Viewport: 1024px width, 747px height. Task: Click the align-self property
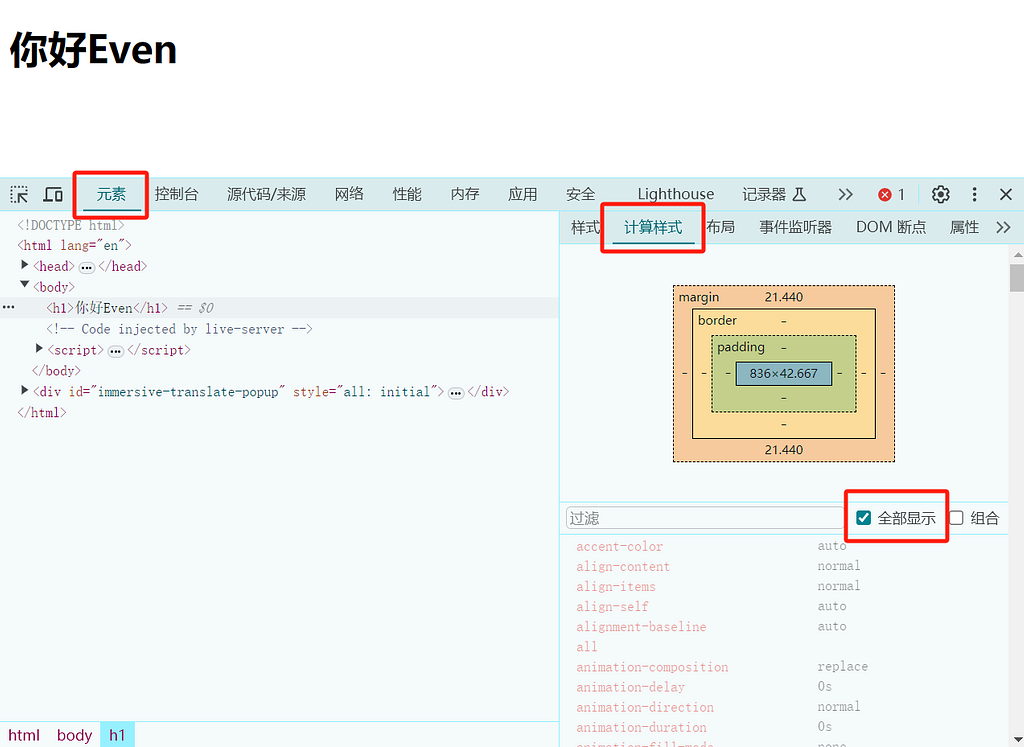pos(612,607)
